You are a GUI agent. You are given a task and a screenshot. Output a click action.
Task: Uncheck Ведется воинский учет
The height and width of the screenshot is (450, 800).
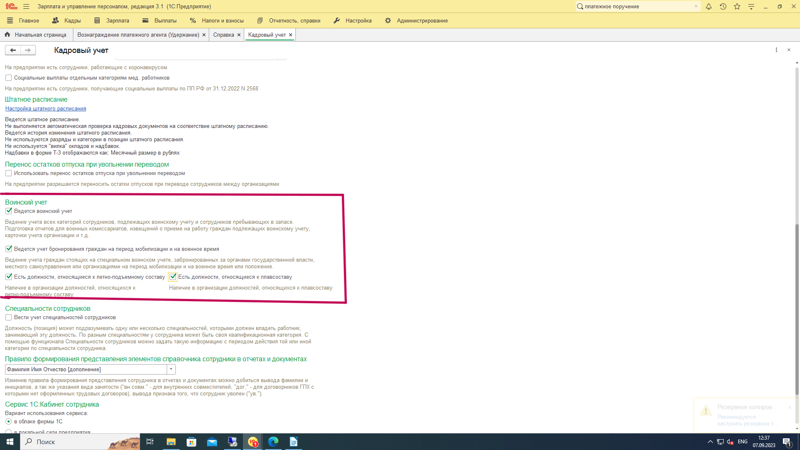(x=9, y=211)
